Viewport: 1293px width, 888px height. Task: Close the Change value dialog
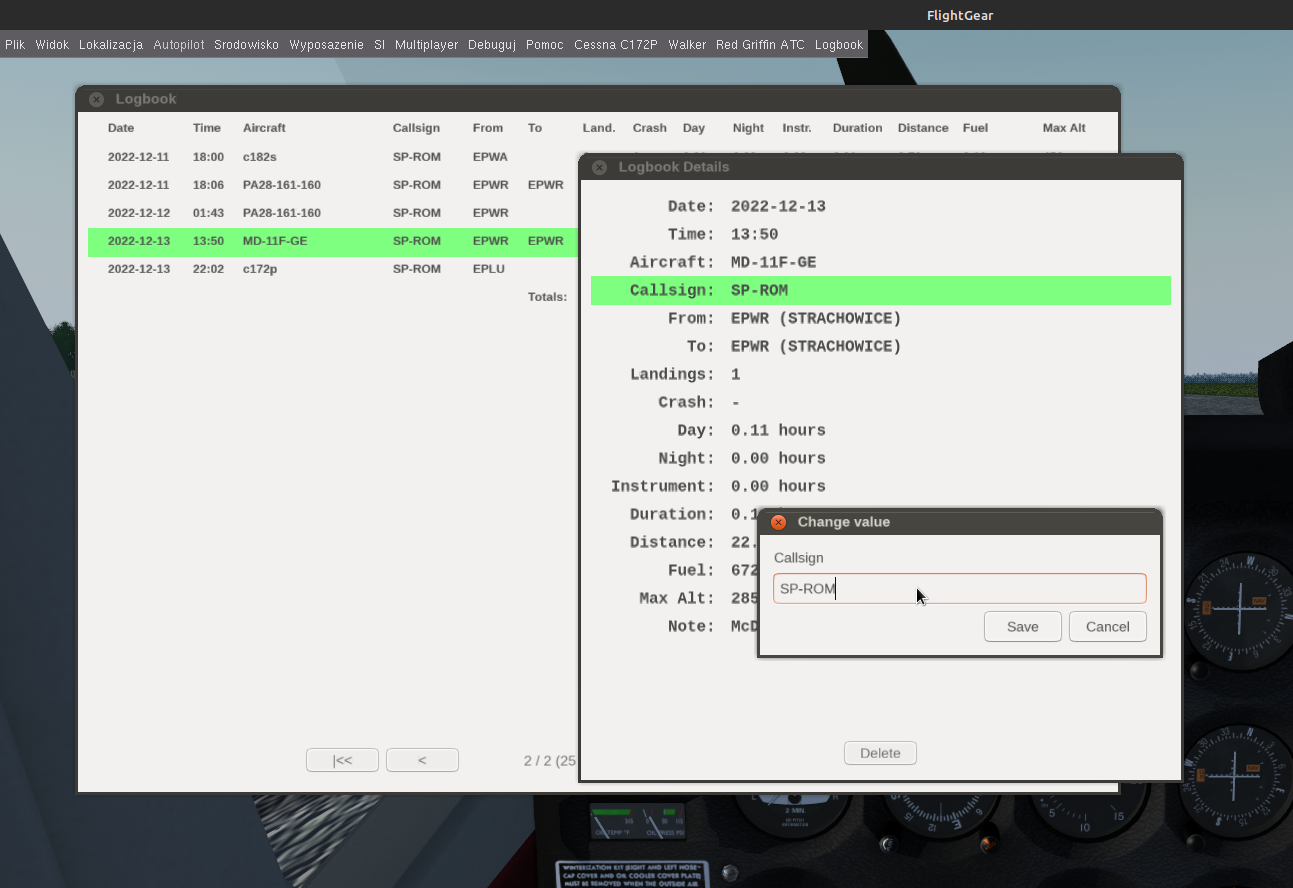click(778, 522)
